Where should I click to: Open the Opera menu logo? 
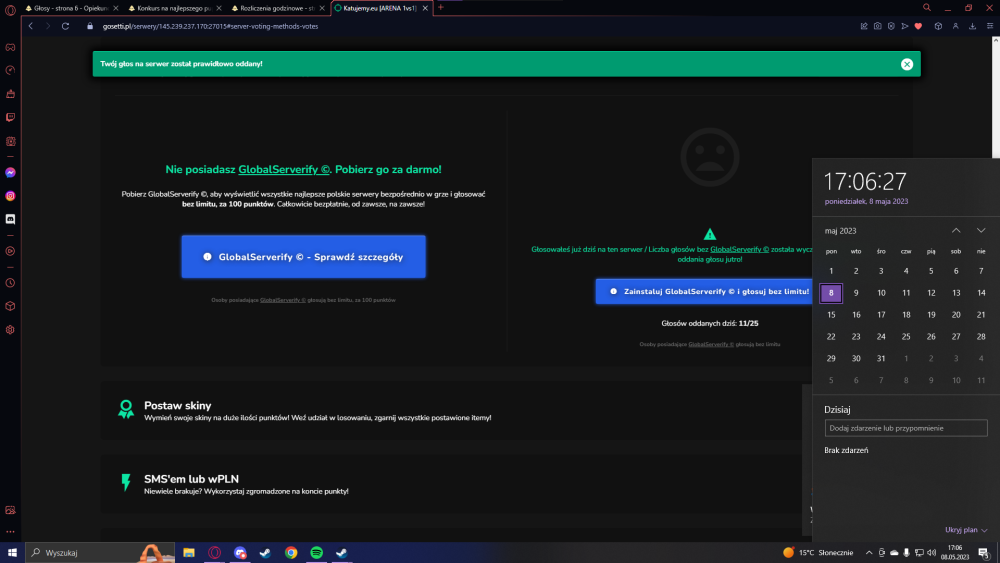pos(10,10)
